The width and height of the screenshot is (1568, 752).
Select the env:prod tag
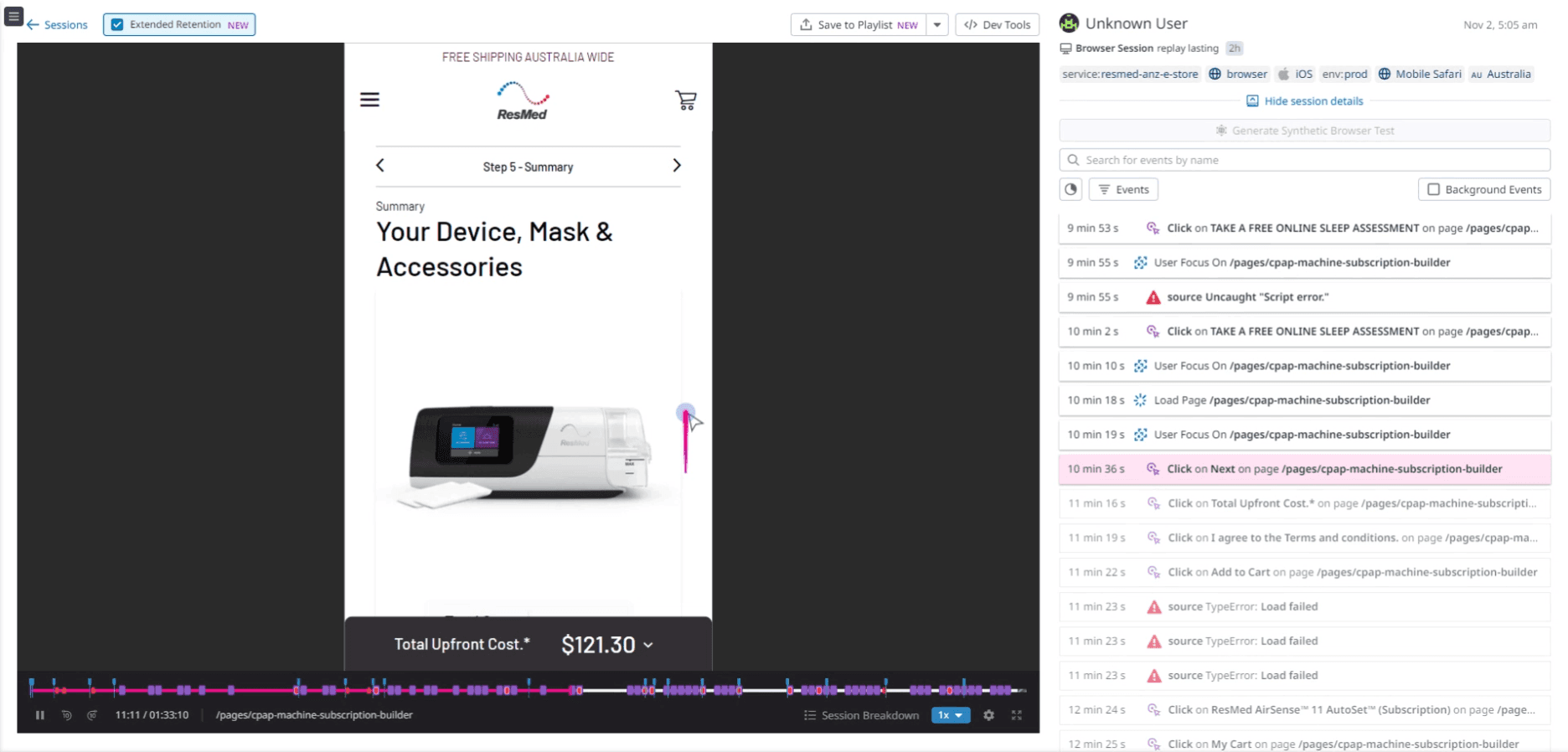point(1344,75)
